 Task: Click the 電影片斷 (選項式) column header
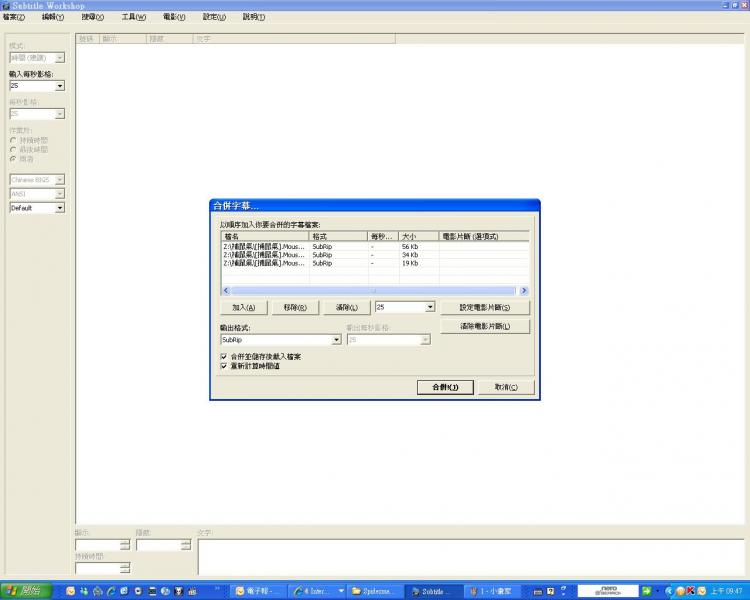pos(484,236)
